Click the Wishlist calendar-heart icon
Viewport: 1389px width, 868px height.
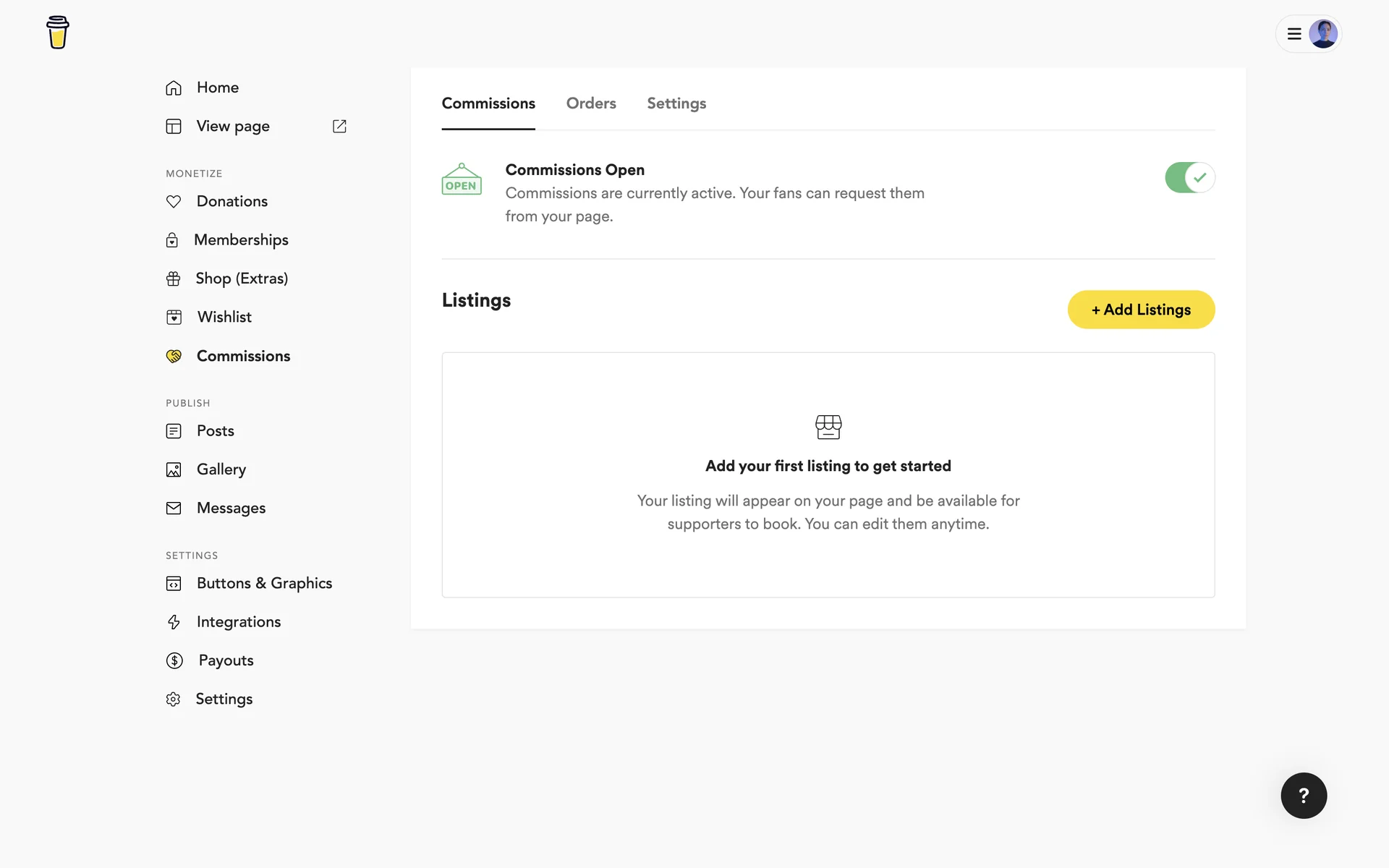click(174, 317)
